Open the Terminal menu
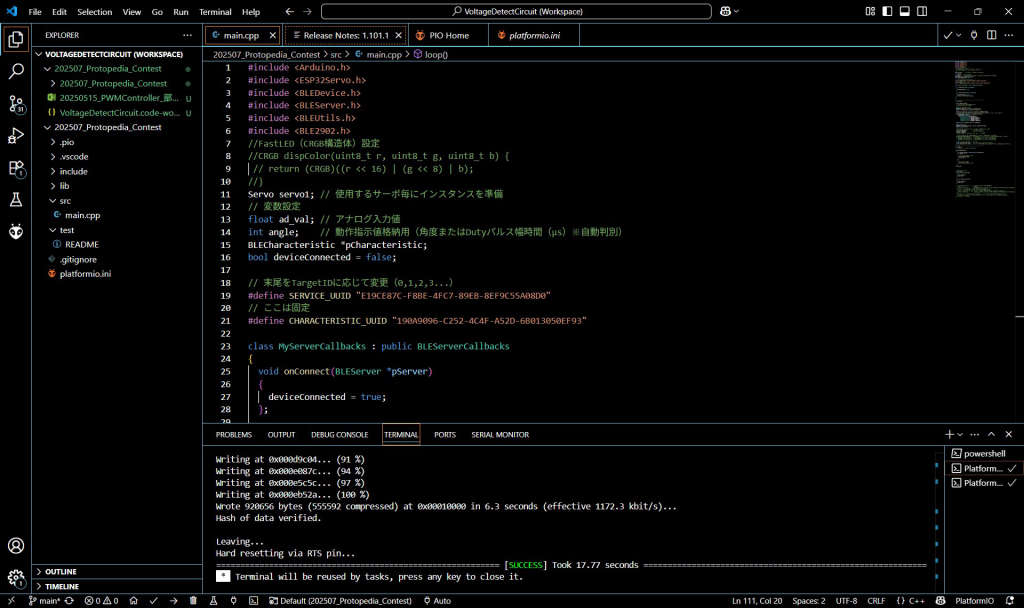Image resolution: width=1024 pixels, height=608 pixels. [216, 12]
